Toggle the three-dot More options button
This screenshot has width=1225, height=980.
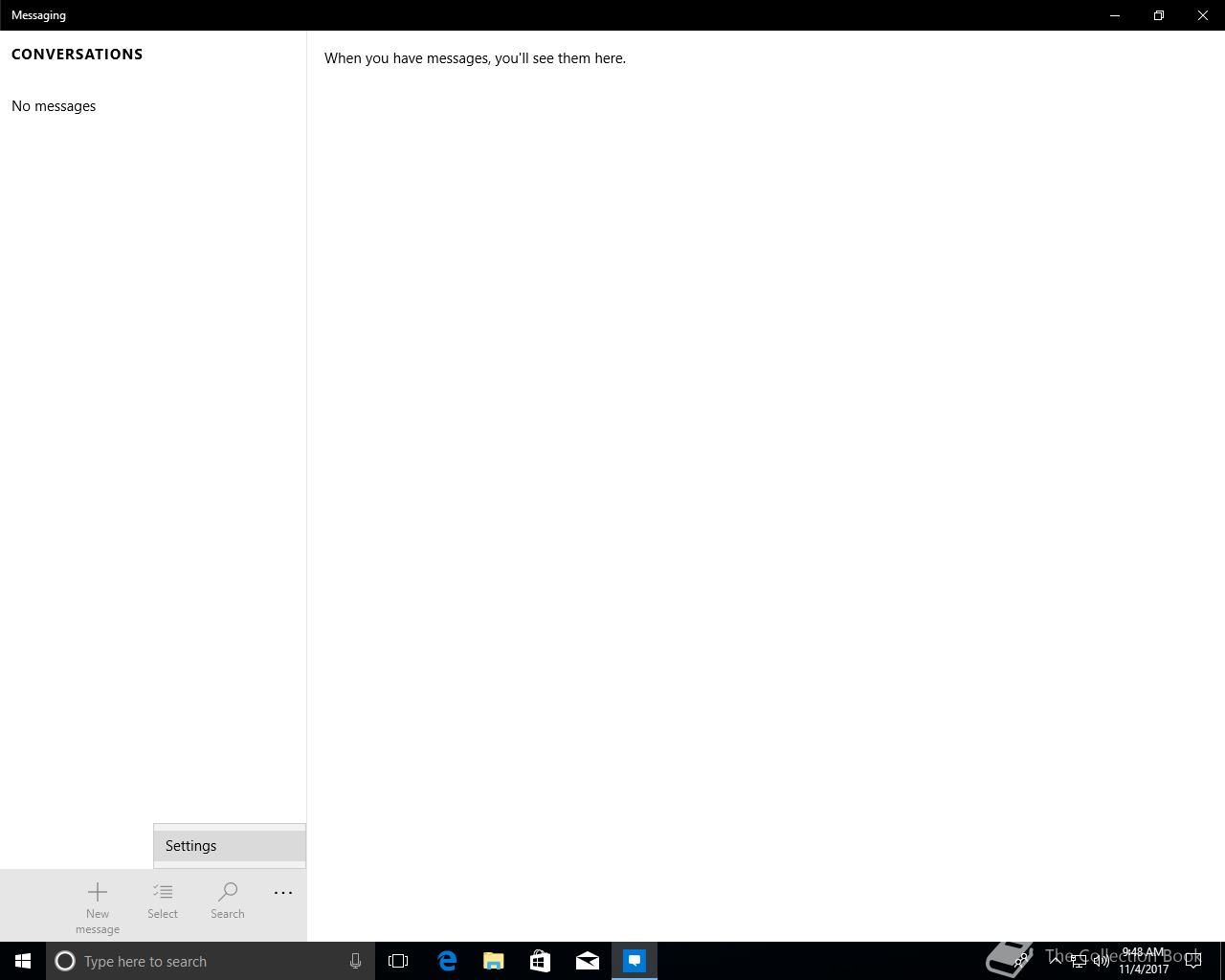point(283,893)
